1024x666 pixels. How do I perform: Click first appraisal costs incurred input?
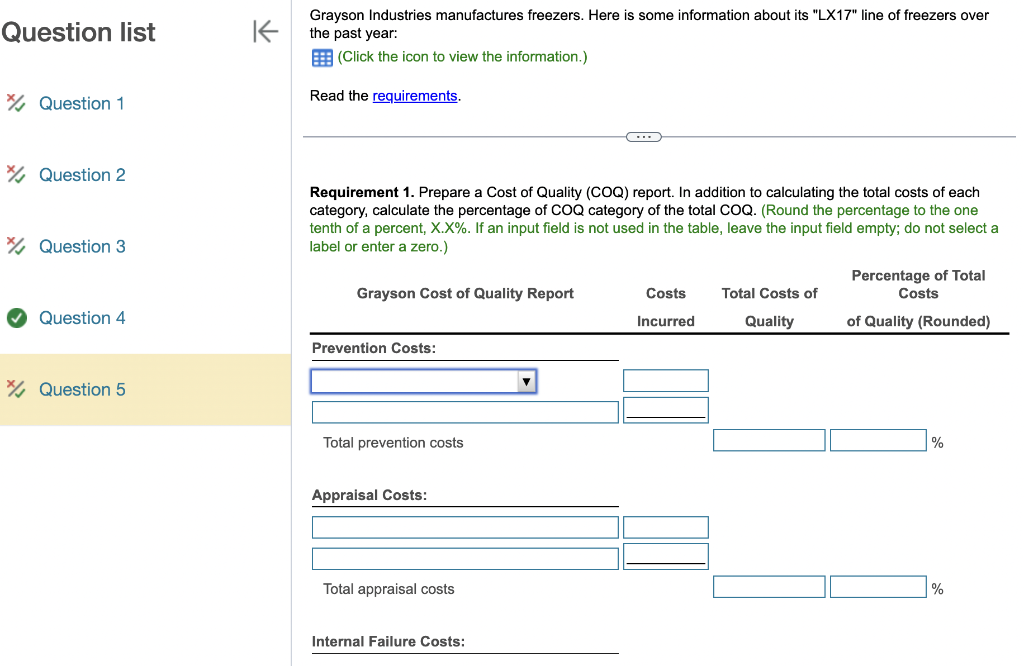(665, 528)
